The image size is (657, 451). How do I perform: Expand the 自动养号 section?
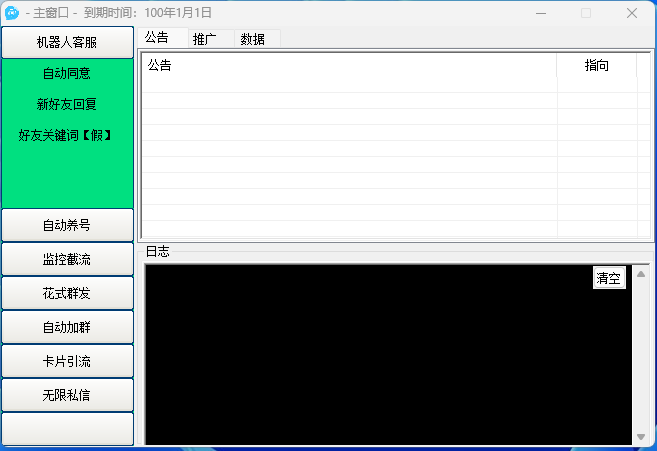pyautogui.click(x=67, y=225)
